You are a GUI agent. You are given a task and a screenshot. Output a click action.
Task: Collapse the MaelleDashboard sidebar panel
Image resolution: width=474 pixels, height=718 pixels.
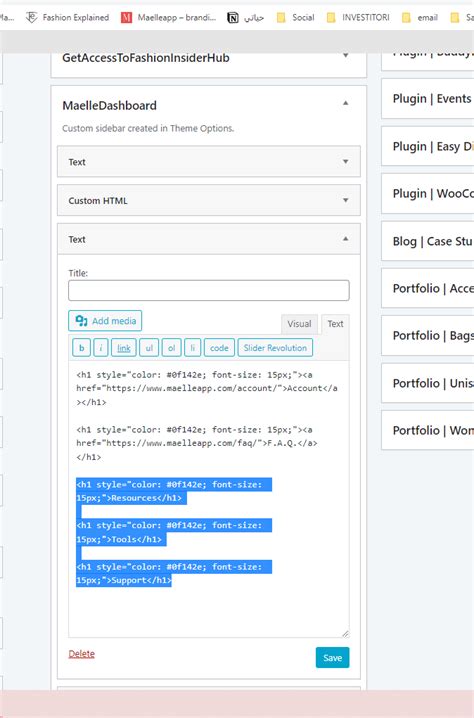tap(346, 103)
